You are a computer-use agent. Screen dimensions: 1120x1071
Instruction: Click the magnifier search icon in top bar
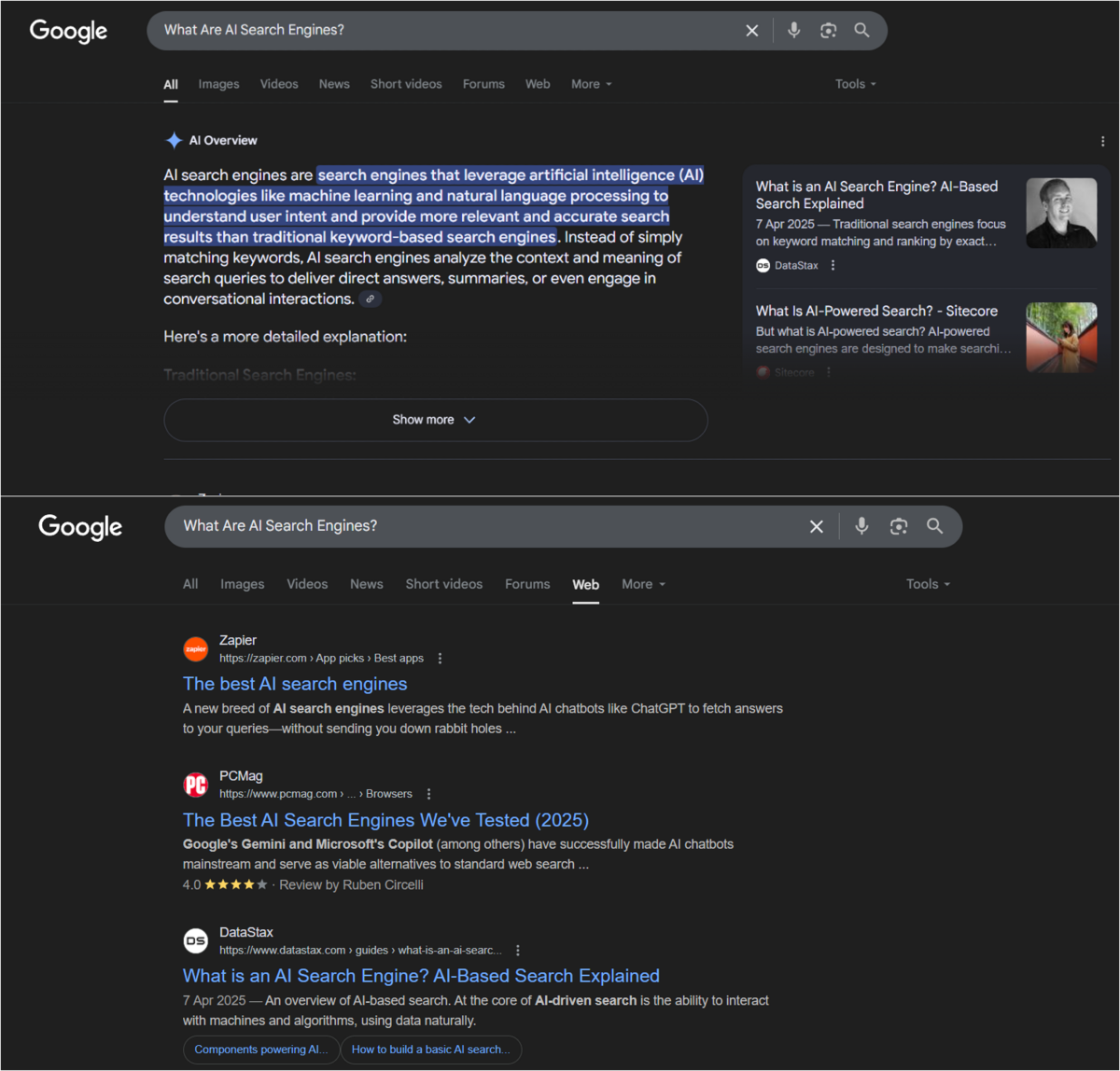[861, 31]
